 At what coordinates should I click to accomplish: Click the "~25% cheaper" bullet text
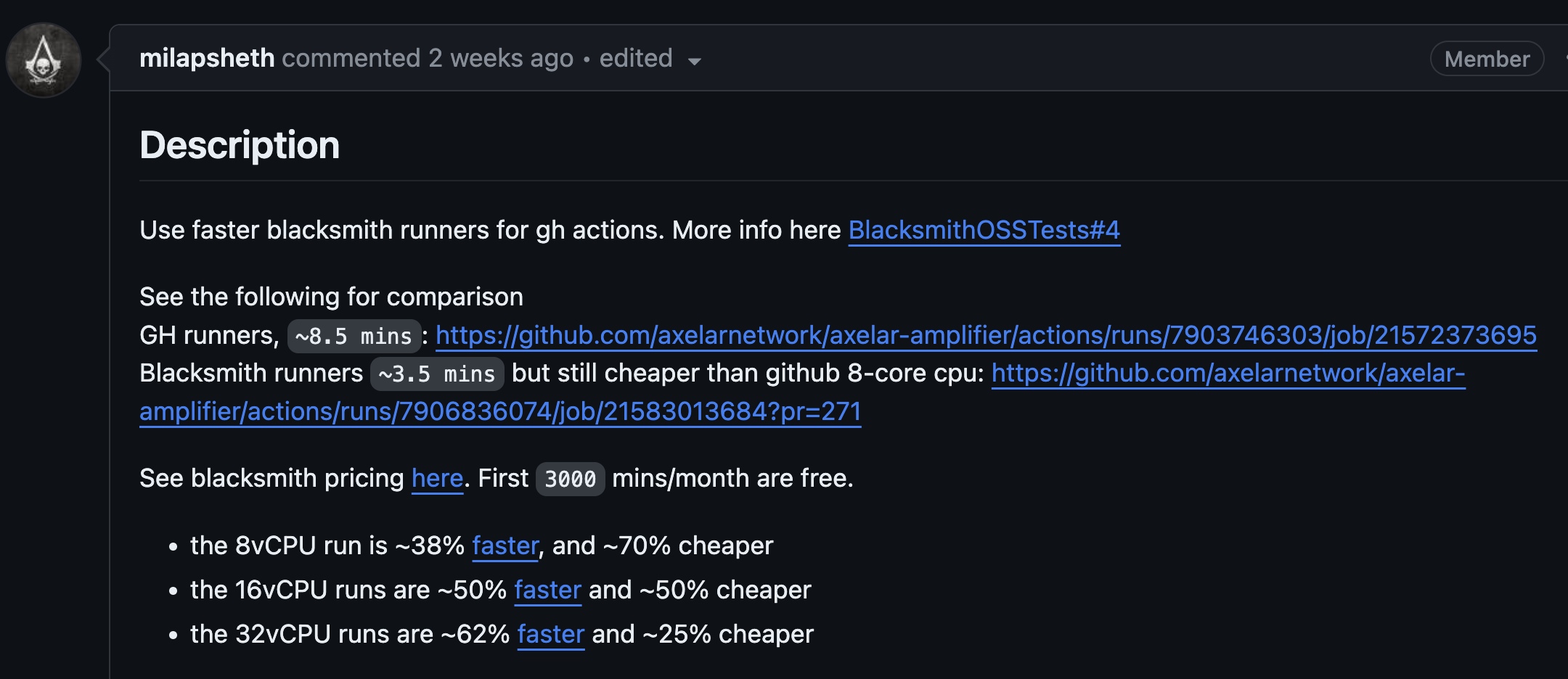pos(728,634)
